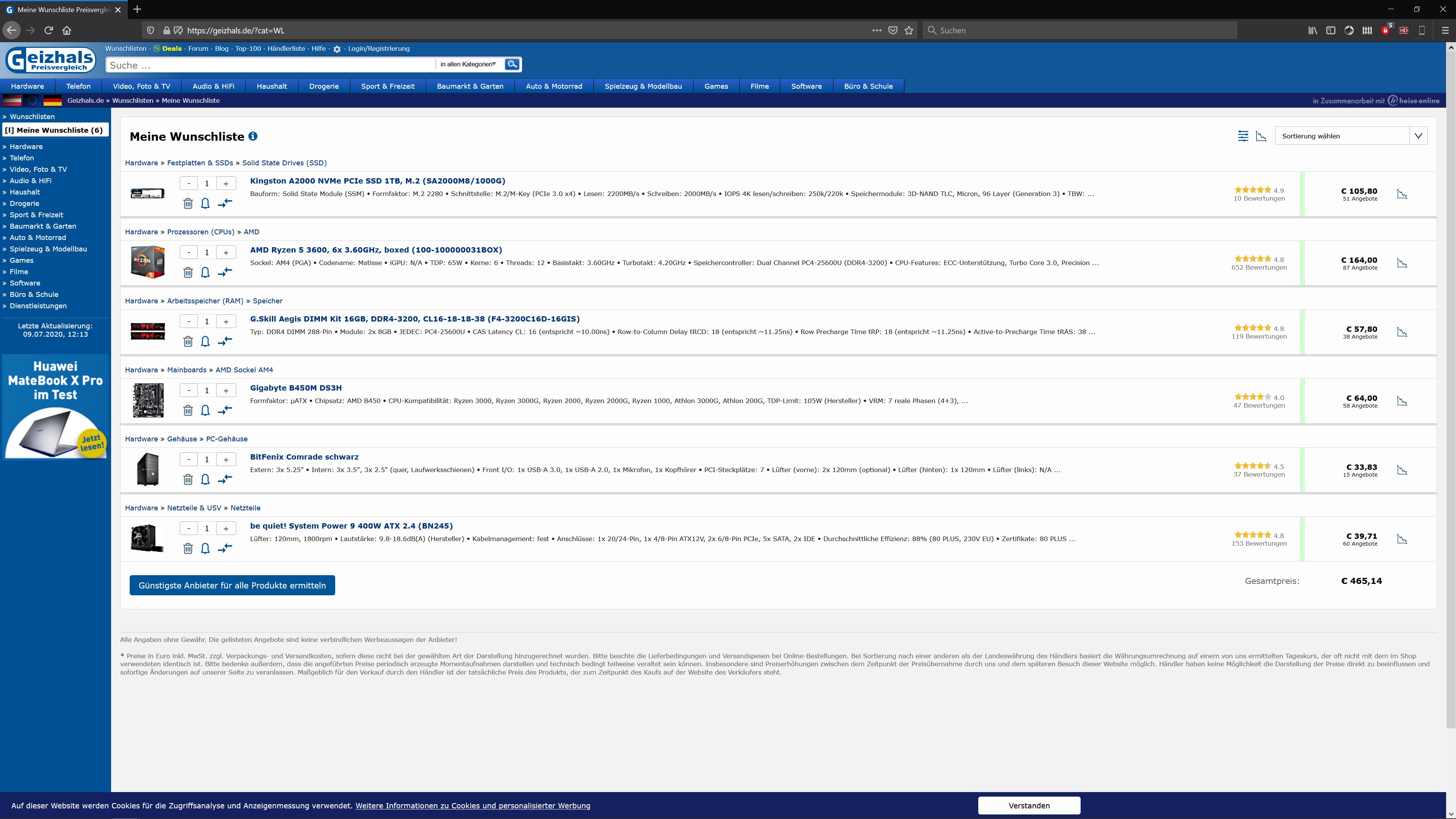Open Firefox page actions three-dot menu
Image resolution: width=1456 pixels, height=819 pixels.
tap(877, 30)
